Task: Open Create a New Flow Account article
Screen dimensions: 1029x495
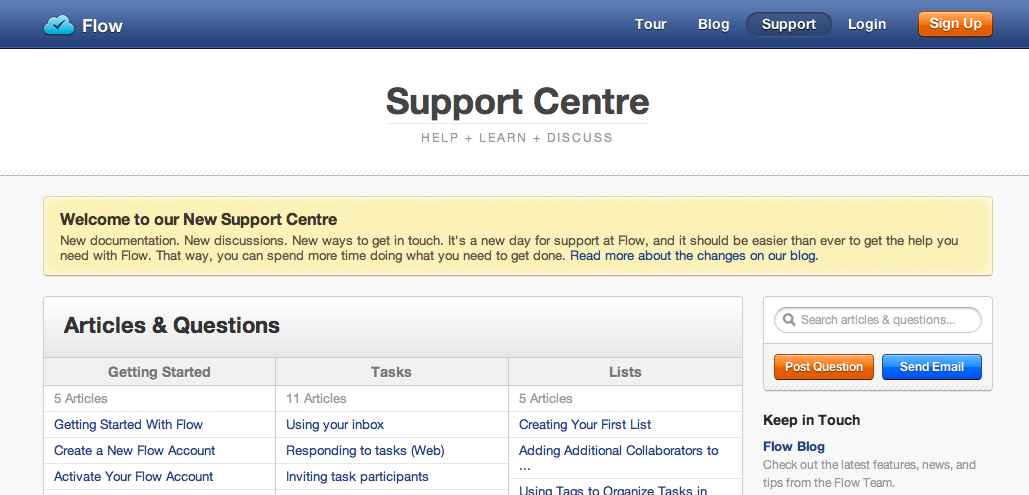Action: [135, 451]
